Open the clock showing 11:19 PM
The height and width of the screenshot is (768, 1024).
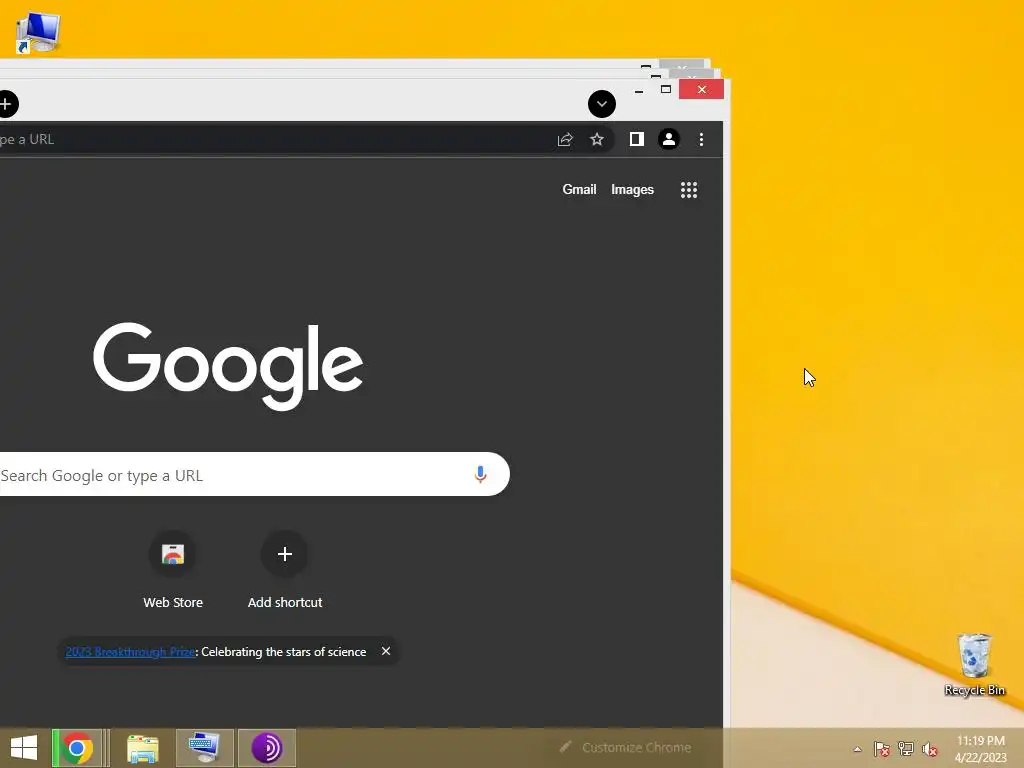(980, 748)
